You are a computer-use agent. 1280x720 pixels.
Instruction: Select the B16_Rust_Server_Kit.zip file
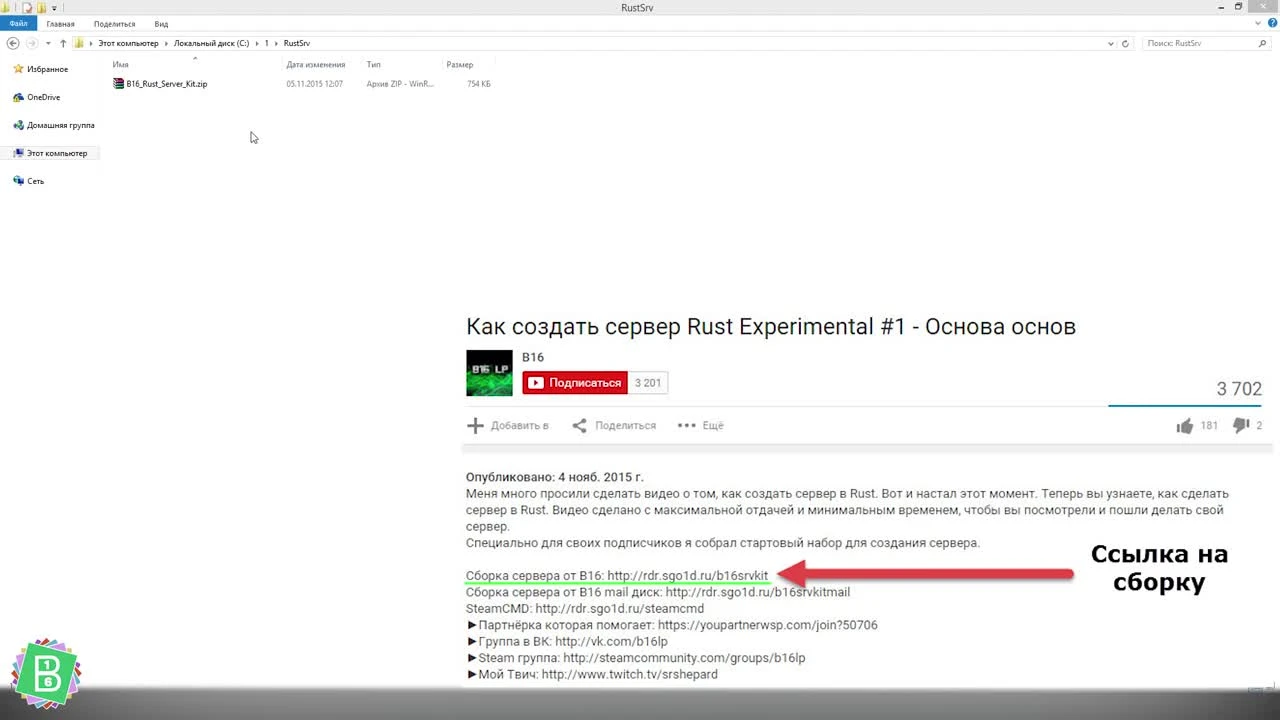coord(166,83)
